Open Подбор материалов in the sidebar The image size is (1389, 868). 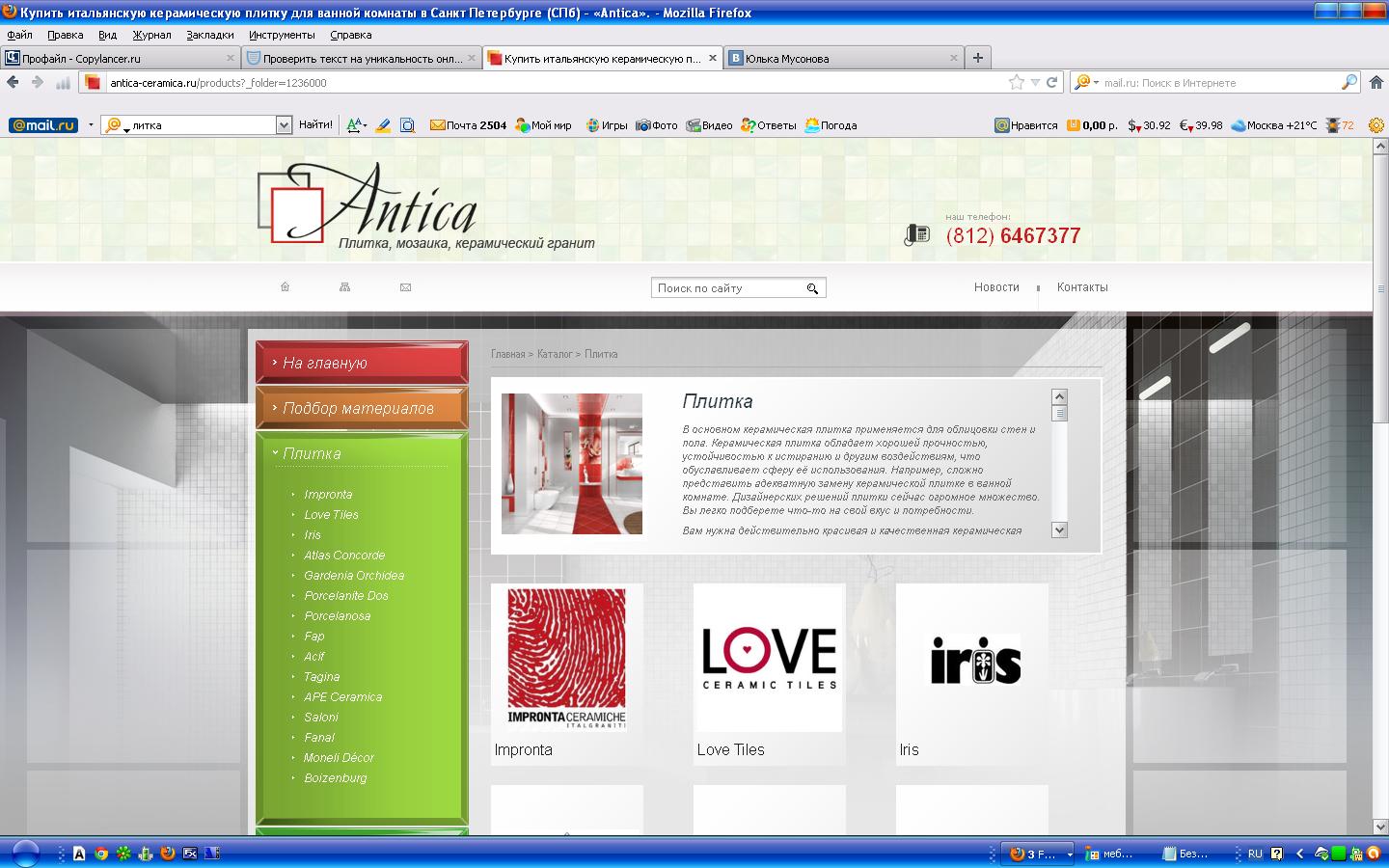click(362, 408)
